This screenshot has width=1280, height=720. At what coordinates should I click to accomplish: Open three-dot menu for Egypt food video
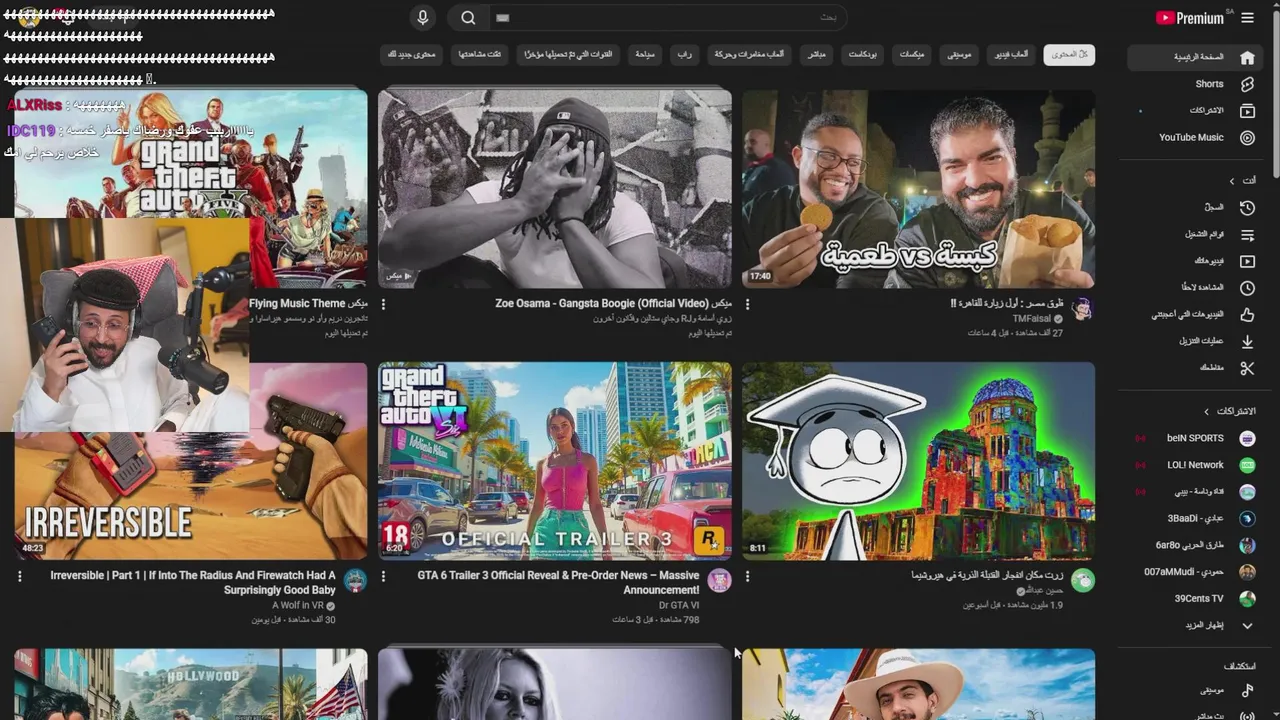tap(747, 304)
